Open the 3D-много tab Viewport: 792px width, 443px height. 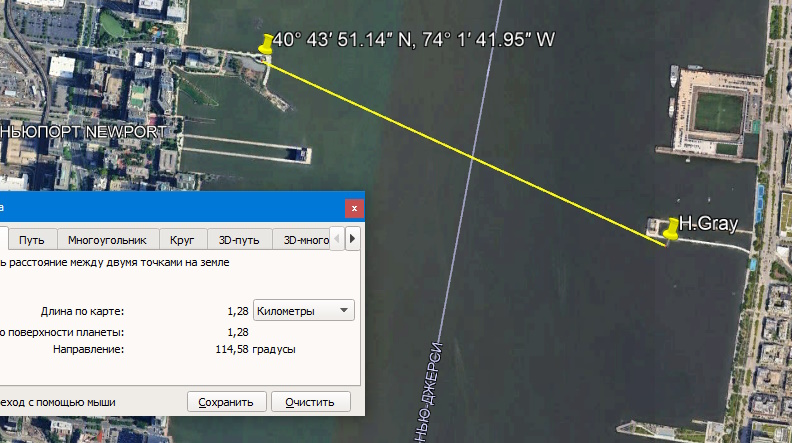(x=303, y=239)
